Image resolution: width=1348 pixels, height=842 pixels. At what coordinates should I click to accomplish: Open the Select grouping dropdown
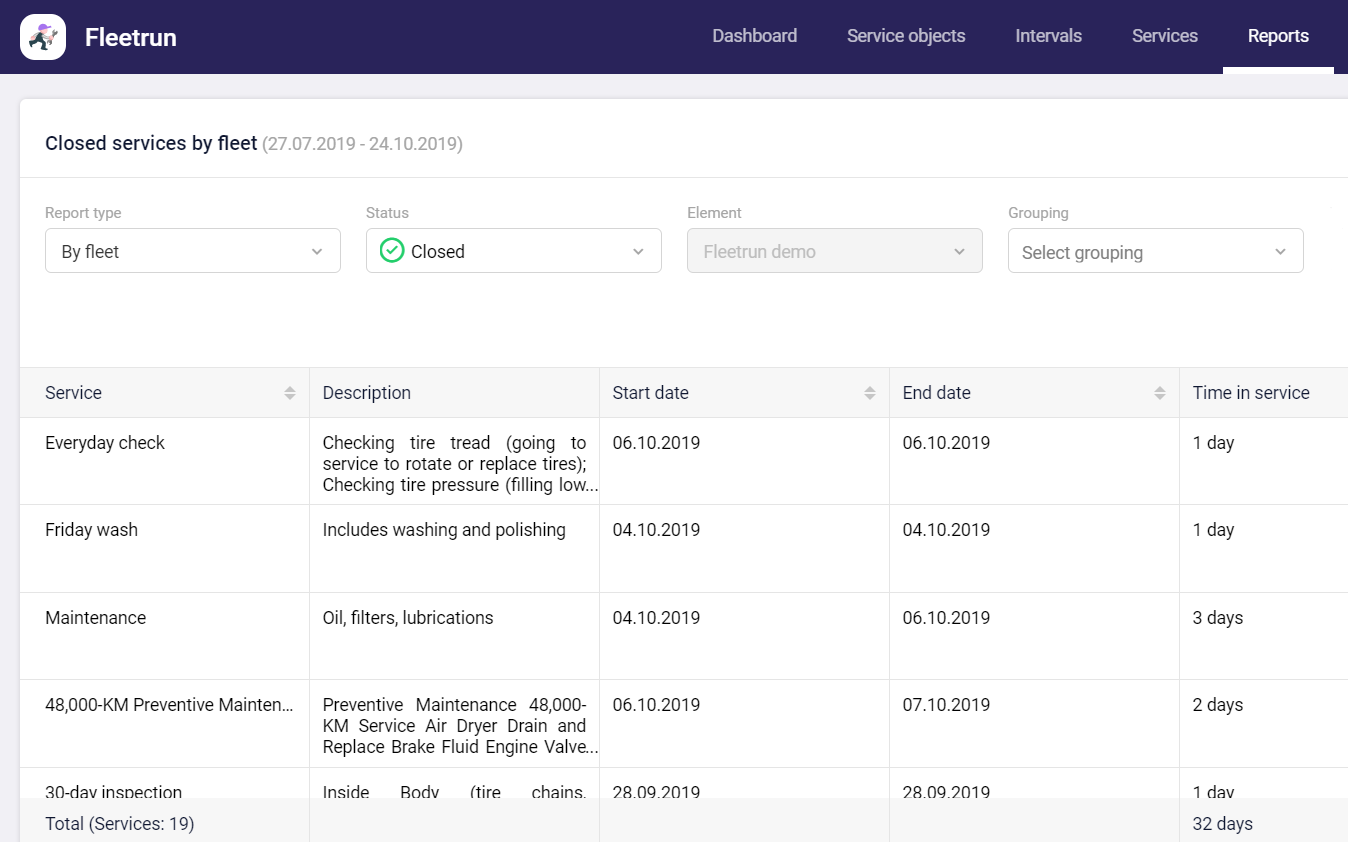pyautogui.click(x=1155, y=251)
